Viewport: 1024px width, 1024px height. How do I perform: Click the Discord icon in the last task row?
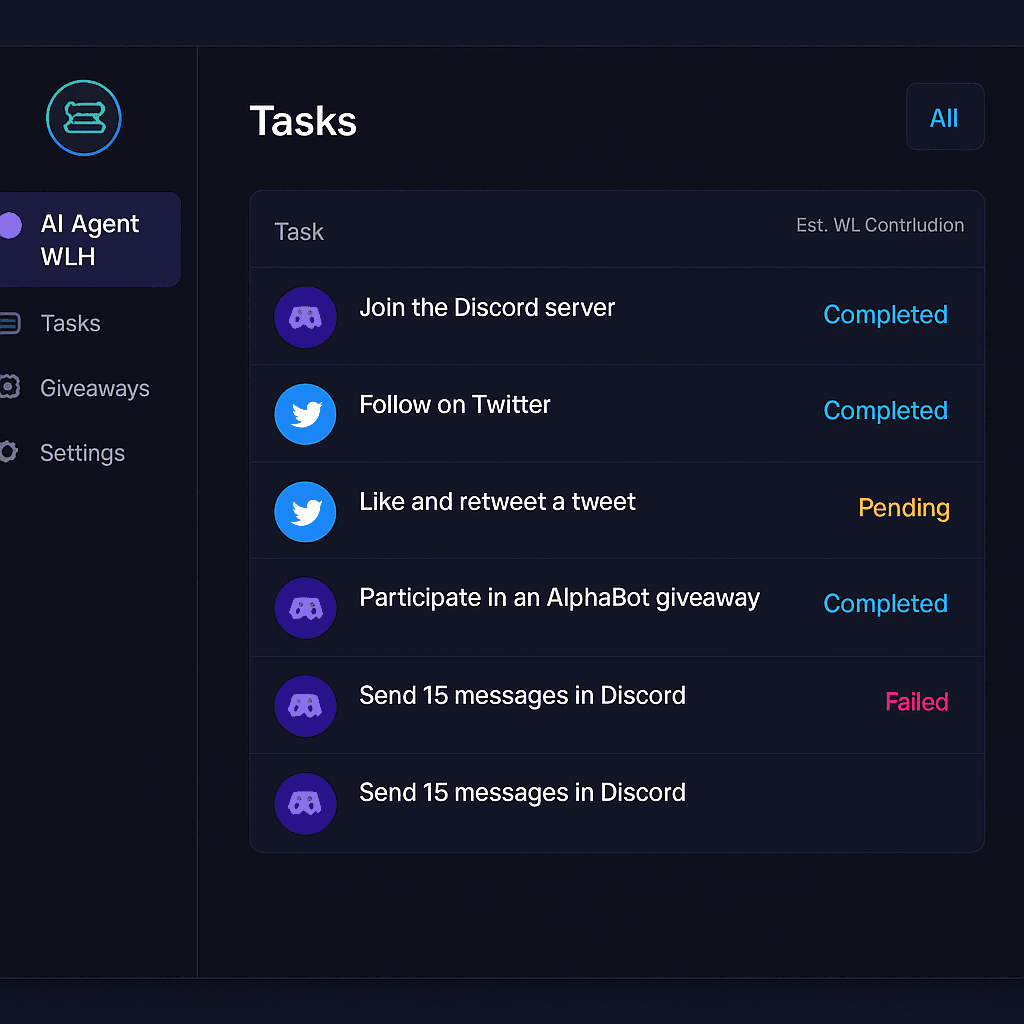pos(305,804)
